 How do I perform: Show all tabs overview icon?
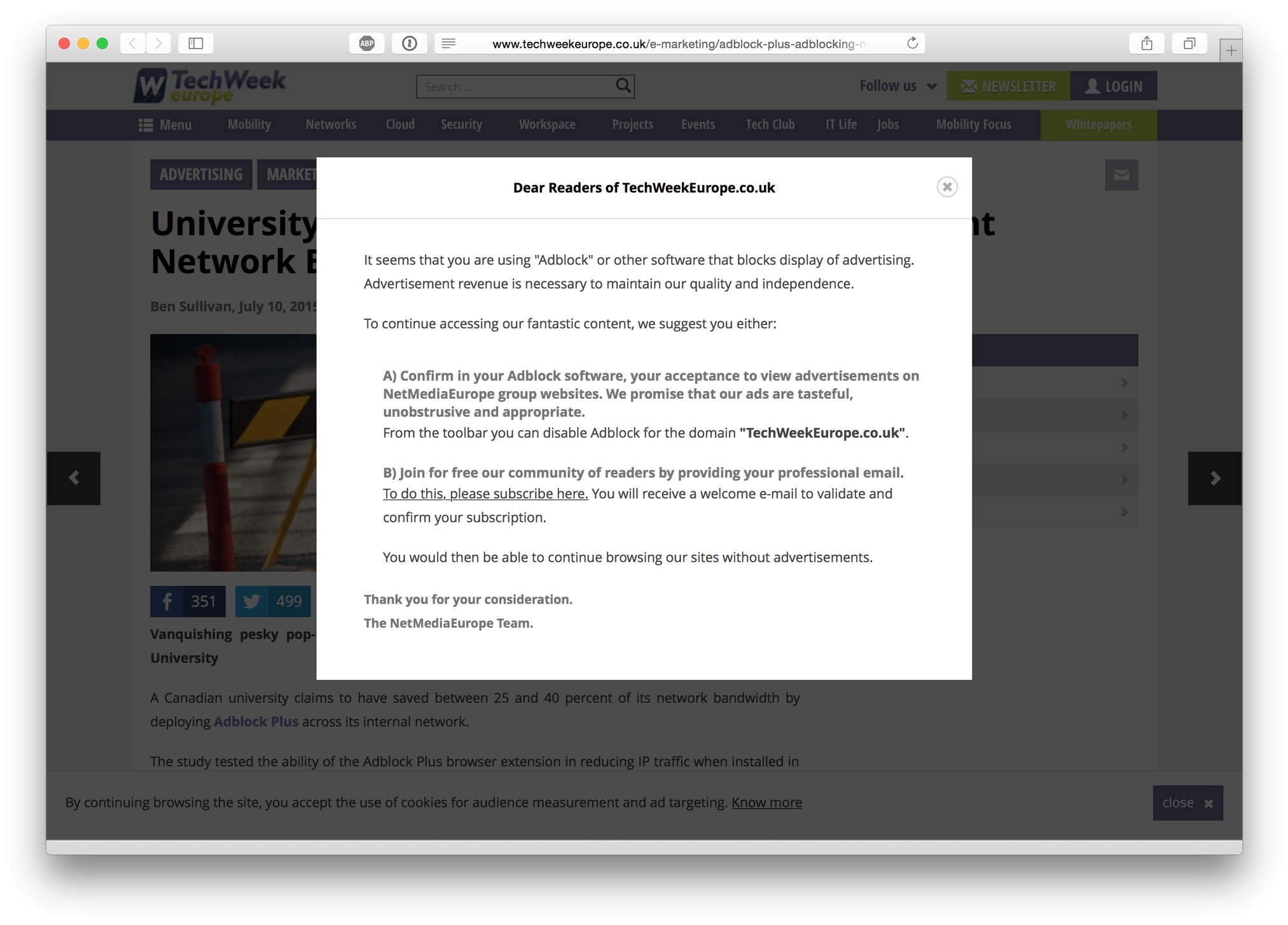coord(1189,43)
